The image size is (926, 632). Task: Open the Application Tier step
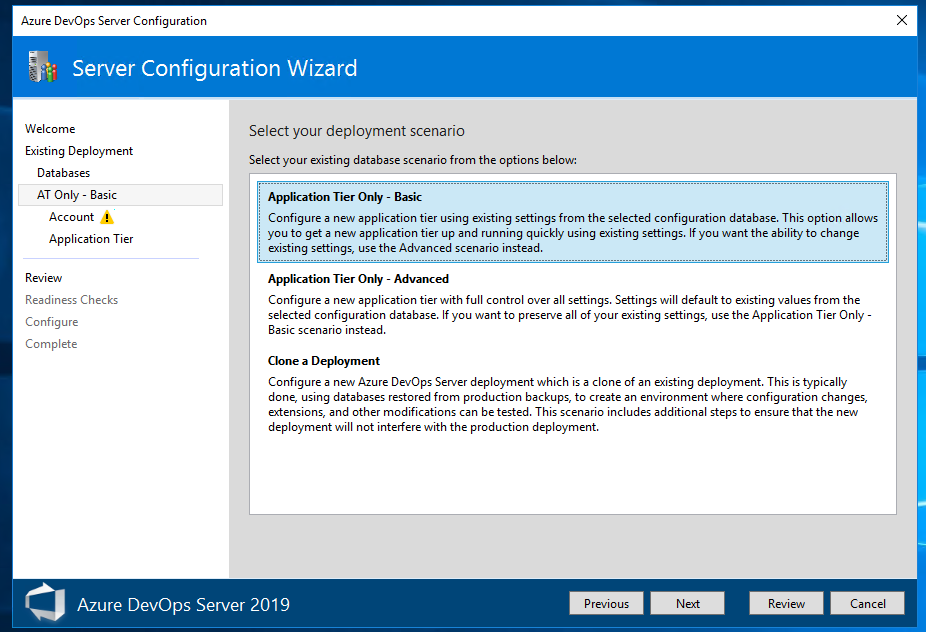pos(91,239)
